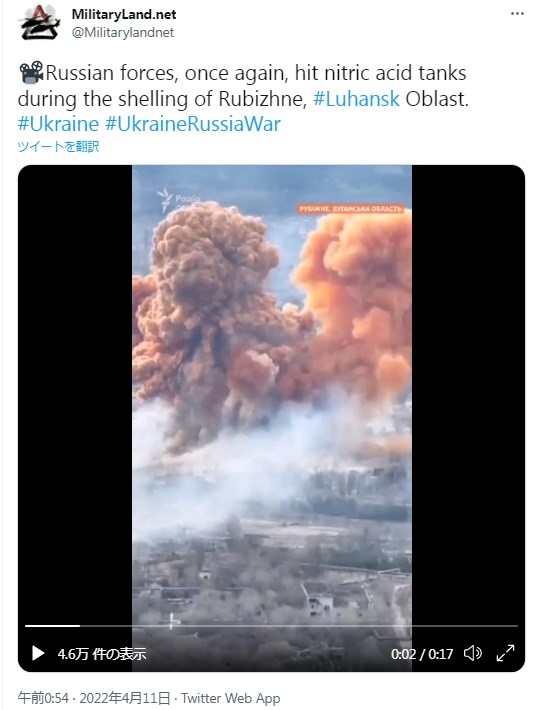Open the @Militarylandnet handle

[x=123, y=33]
